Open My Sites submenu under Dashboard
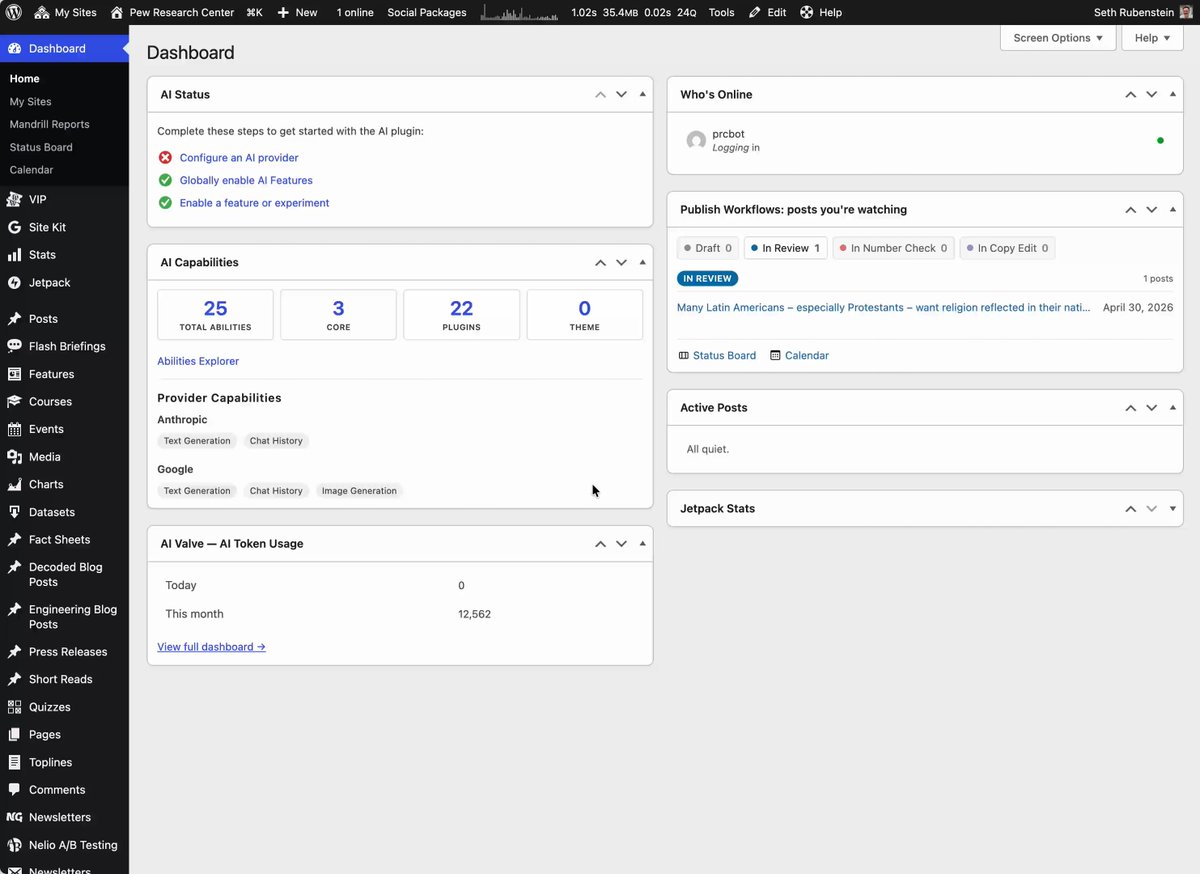The height and width of the screenshot is (874, 1200). [x=30, y=102]
